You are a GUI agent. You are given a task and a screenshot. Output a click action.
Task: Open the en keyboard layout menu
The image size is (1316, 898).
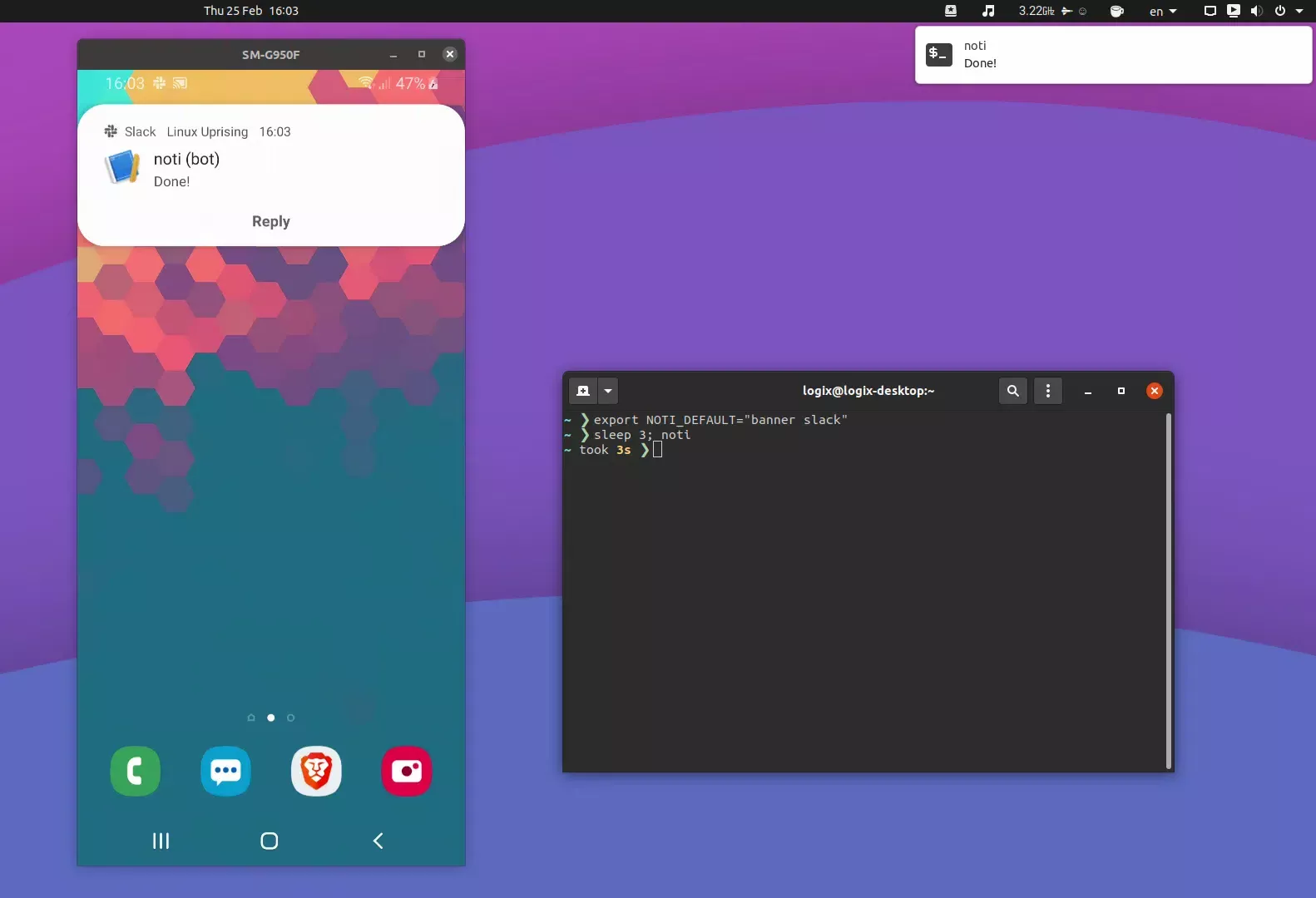(x=1163, y=11)
